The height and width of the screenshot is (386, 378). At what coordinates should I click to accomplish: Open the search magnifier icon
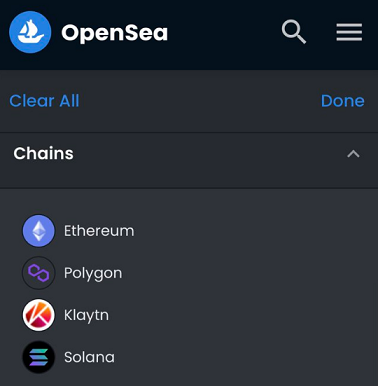294,32
